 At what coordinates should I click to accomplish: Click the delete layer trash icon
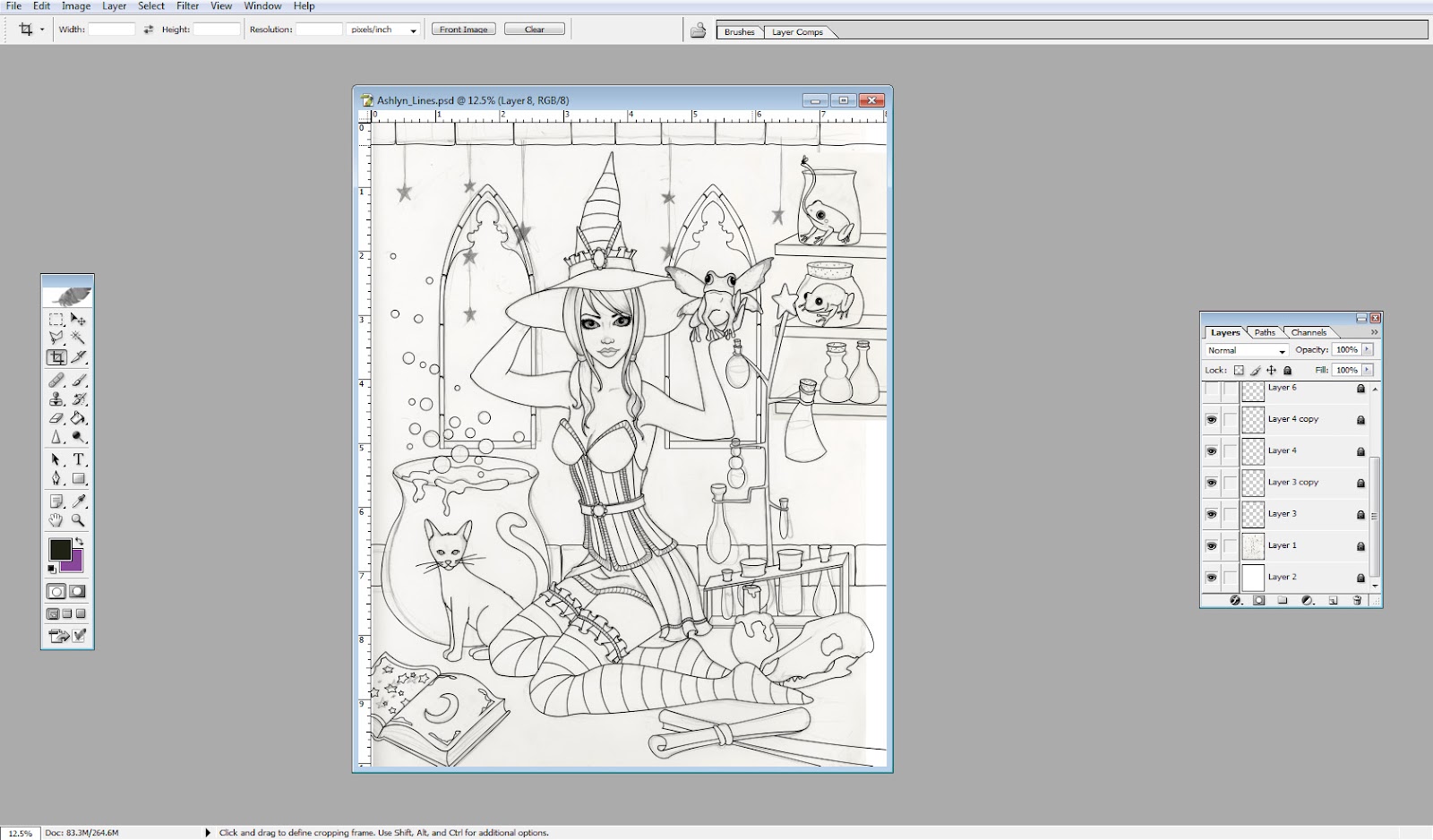click(1358, 600)
